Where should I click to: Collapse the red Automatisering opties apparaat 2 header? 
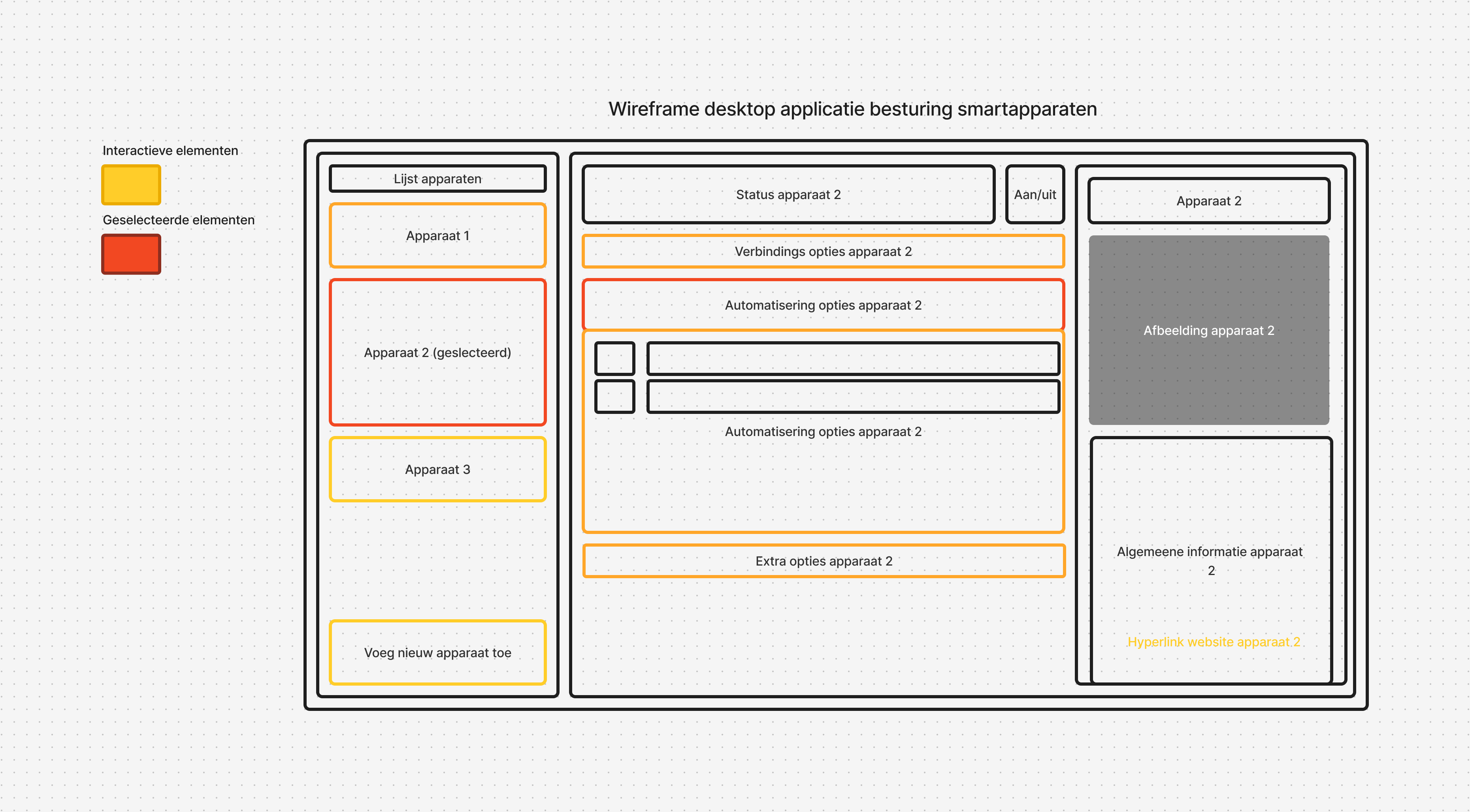824,305
